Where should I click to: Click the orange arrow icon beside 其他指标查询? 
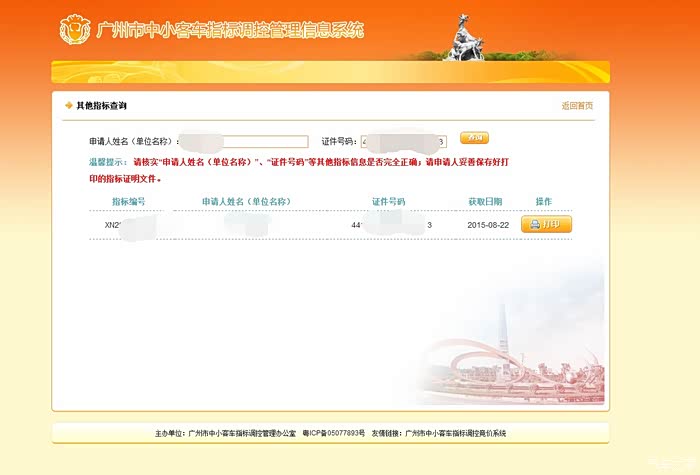click(x=69, y=105)
